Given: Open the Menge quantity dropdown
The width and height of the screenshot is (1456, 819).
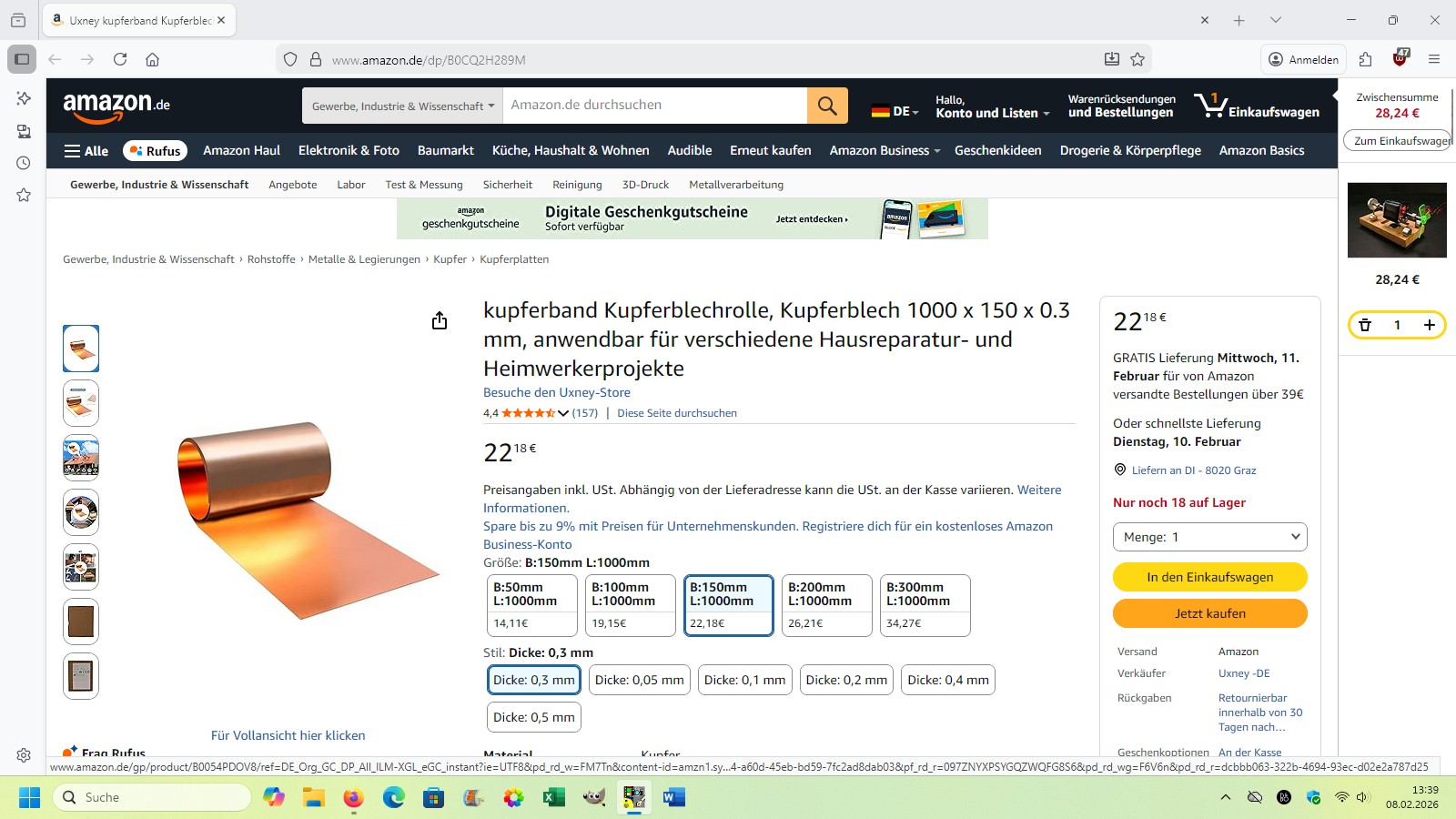Looking at the screenshot, I should point(1210,537).
